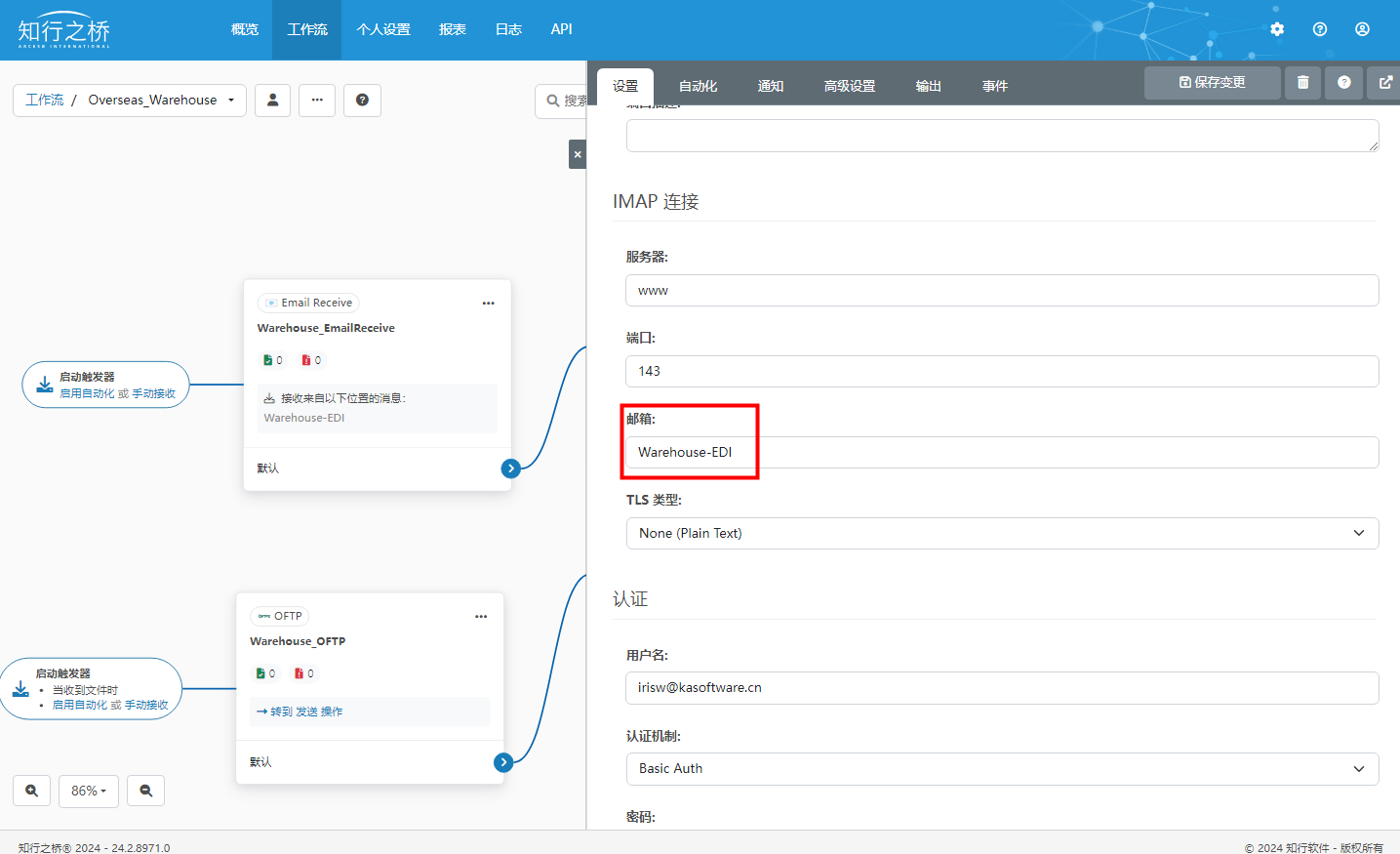Zoom out on the flow canvas

point(146,791)
